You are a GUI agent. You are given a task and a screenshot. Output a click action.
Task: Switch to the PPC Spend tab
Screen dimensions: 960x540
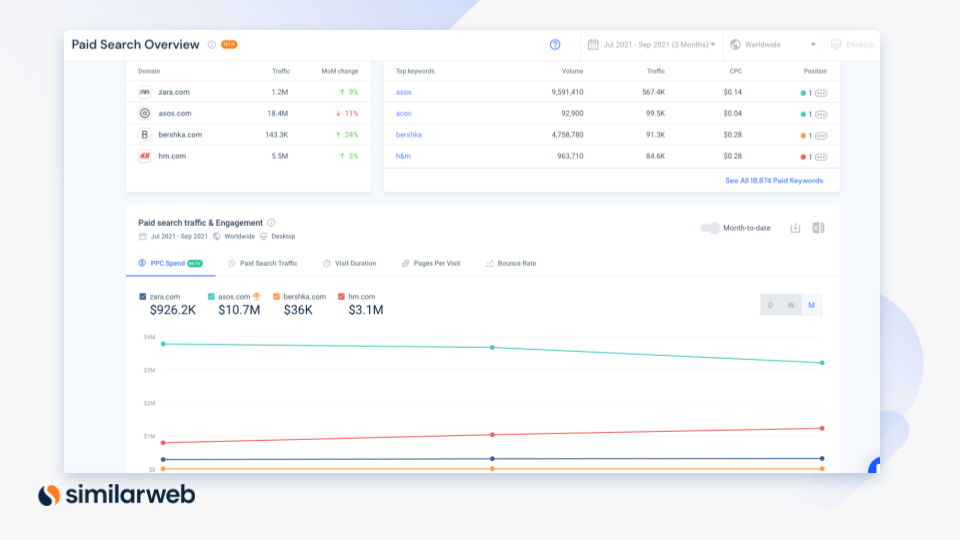(170, 263)
